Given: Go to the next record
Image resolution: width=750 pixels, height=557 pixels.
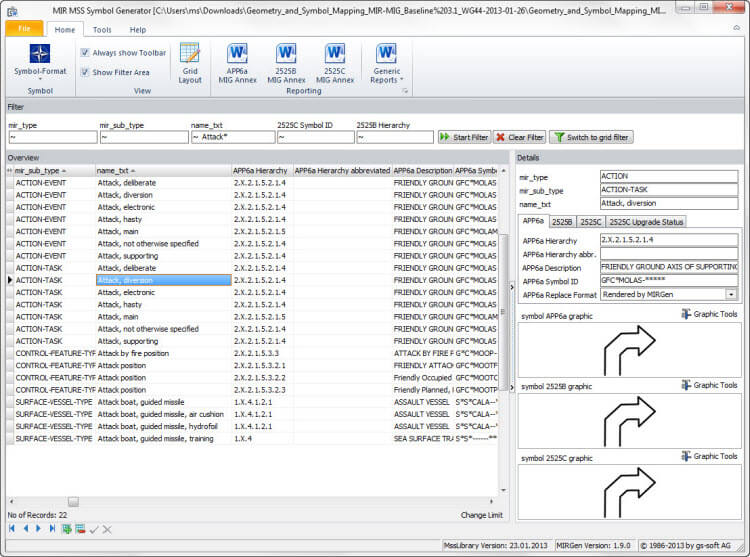Looking at the screenshot, I should [38, 529].
